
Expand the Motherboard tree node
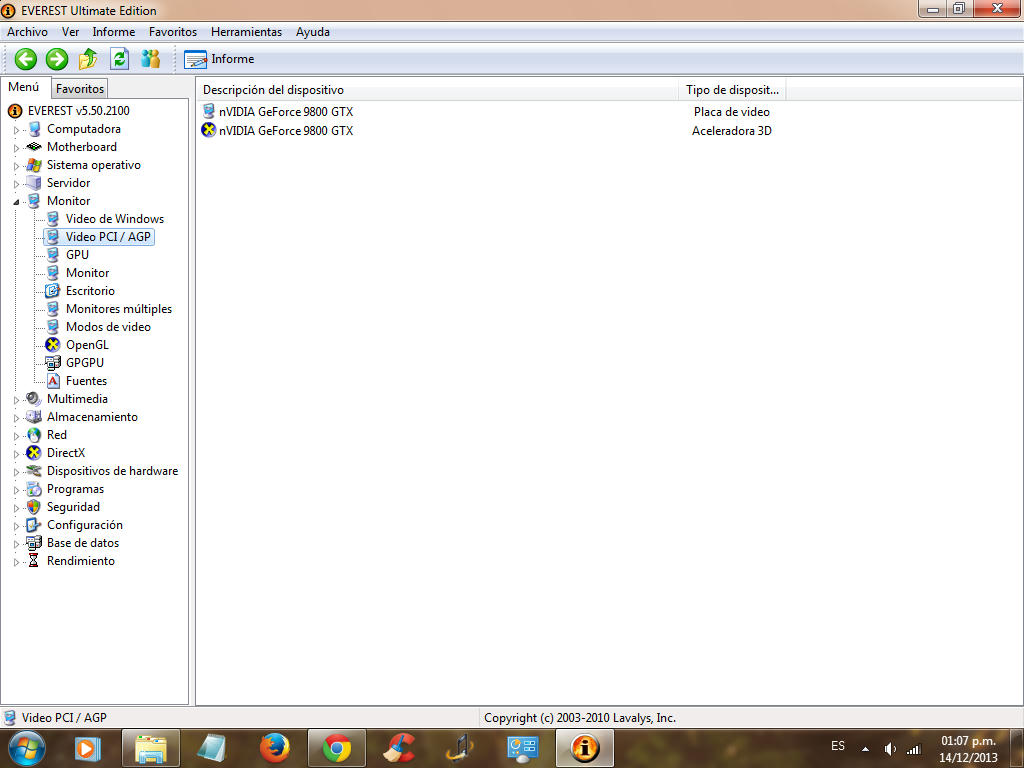16,148
